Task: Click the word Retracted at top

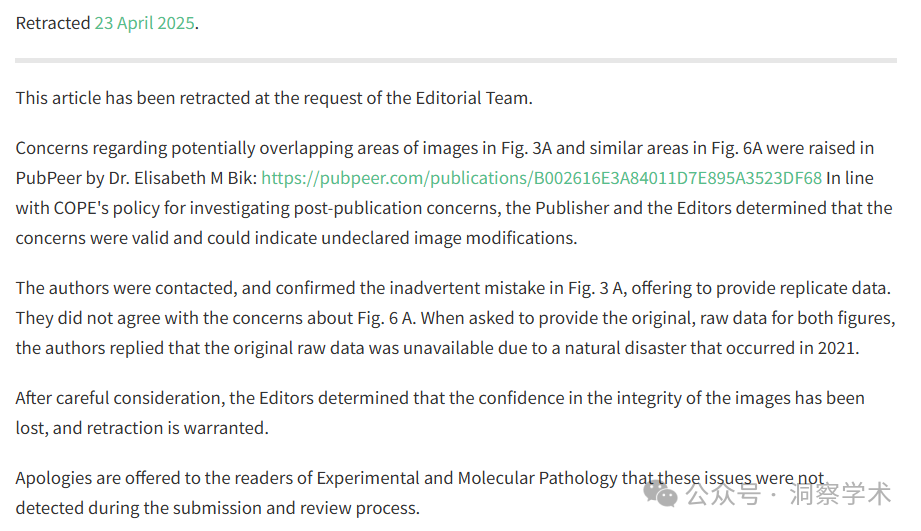Action: click(x=53, y=23)
